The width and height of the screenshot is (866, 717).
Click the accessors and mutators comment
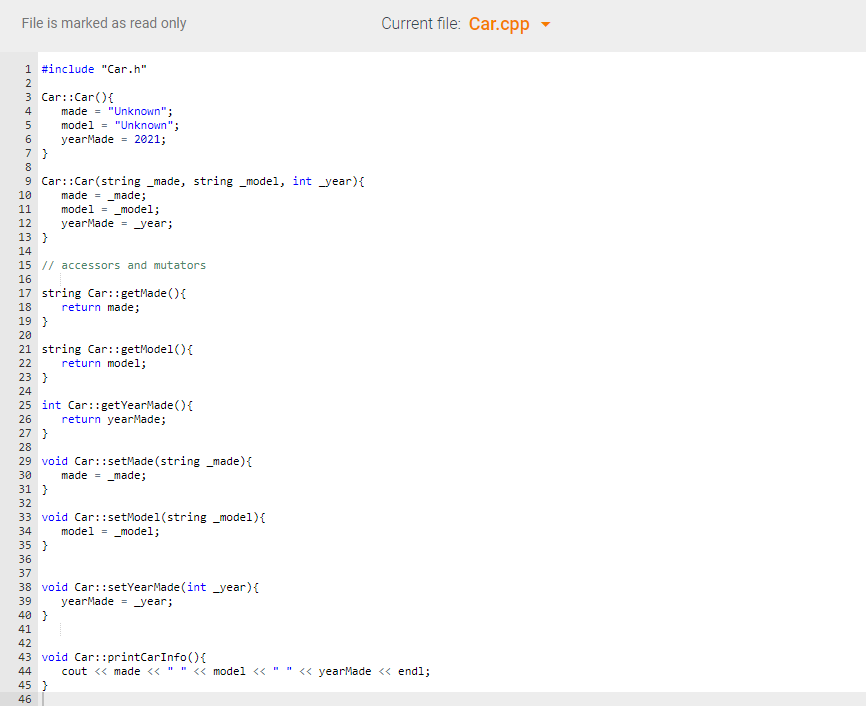coord(123,265)
